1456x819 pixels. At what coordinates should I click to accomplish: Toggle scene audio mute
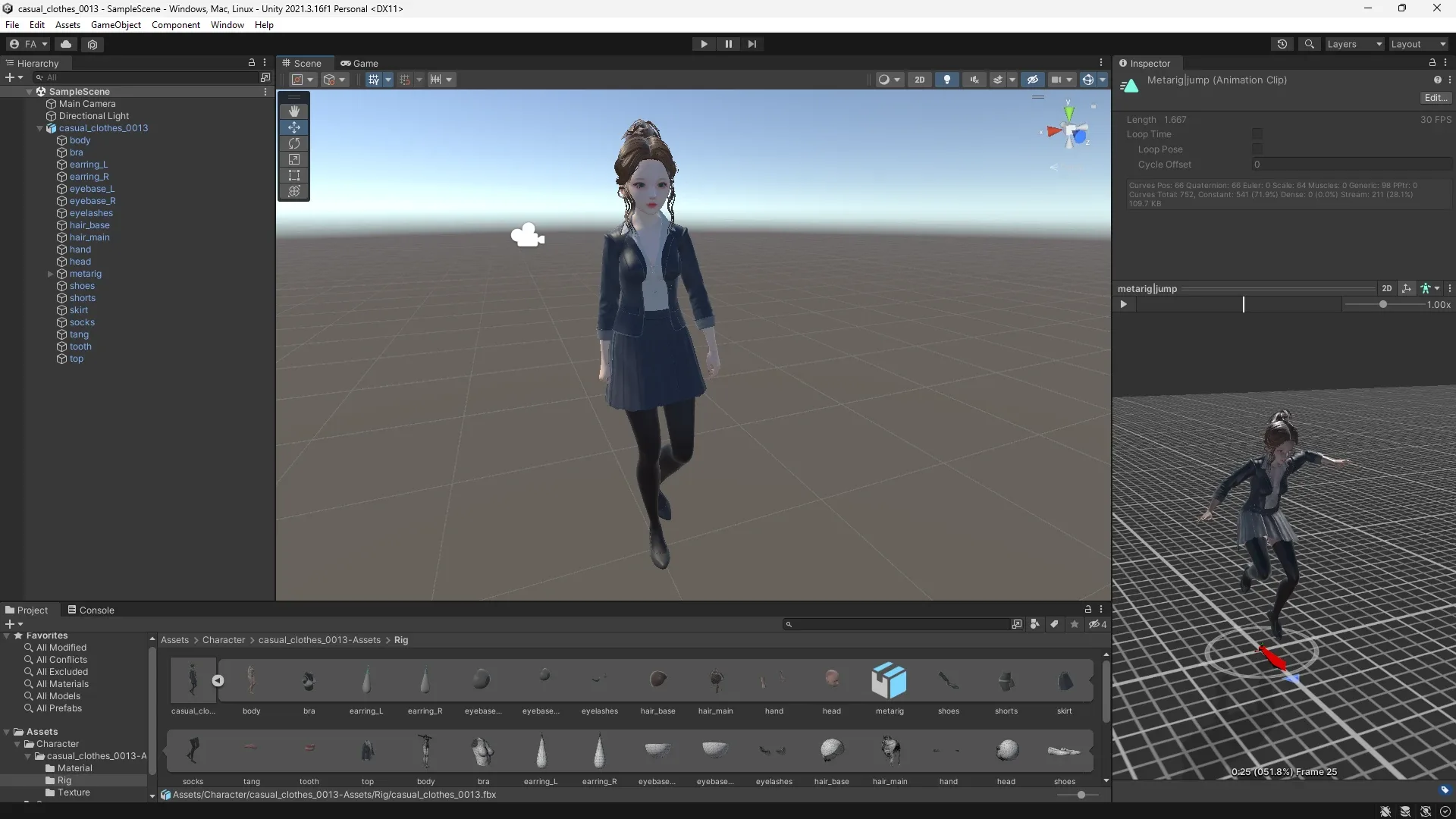(974, 79)
